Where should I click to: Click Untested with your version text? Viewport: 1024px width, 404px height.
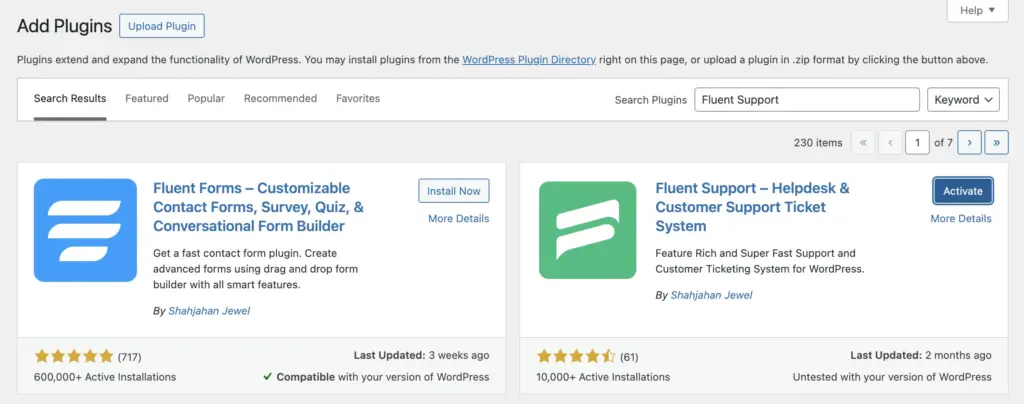pos(892,377)
